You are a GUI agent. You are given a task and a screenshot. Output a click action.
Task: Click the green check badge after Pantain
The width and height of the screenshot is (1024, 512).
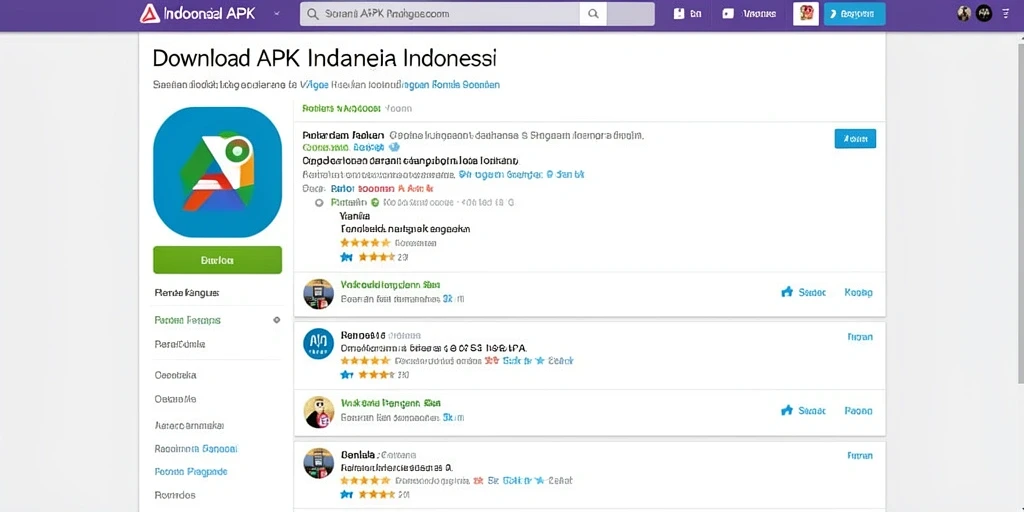click(375, 202)
